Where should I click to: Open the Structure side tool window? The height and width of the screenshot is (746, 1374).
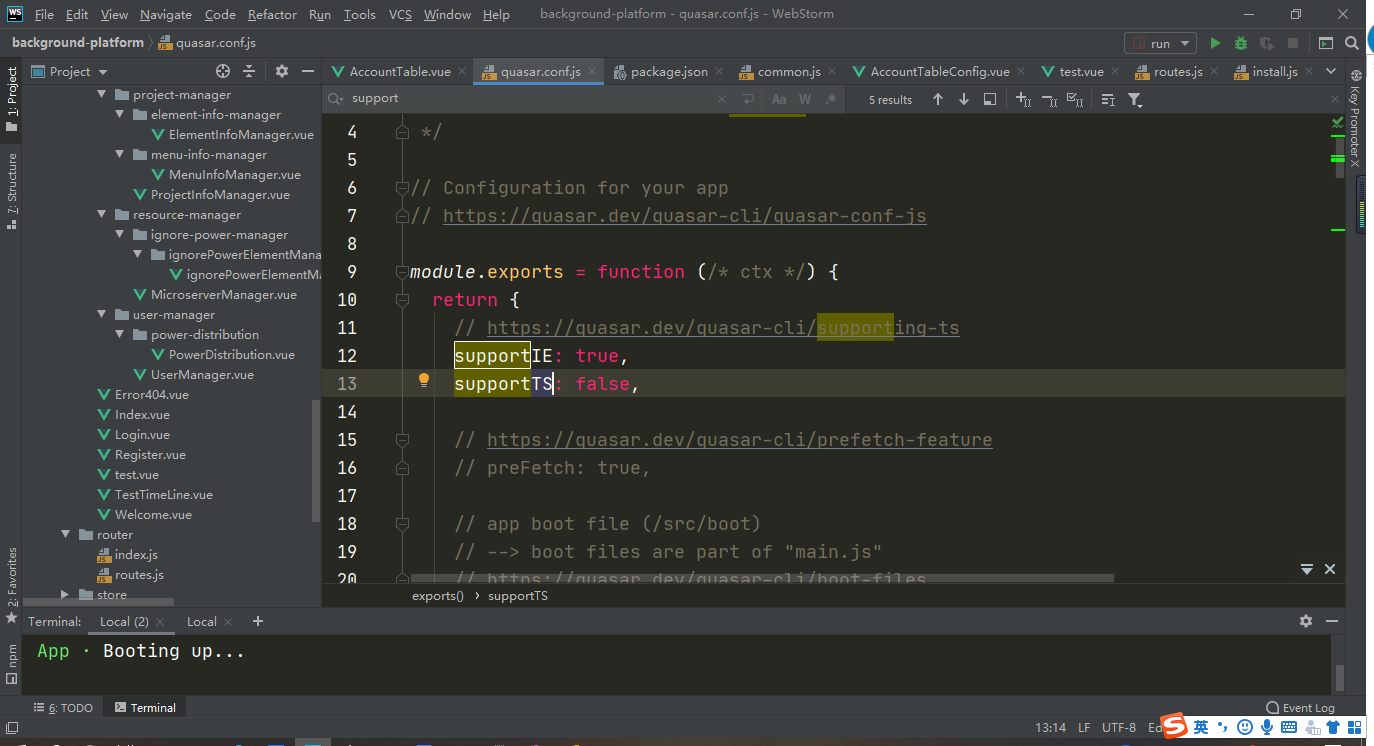[x=12, y=190]
